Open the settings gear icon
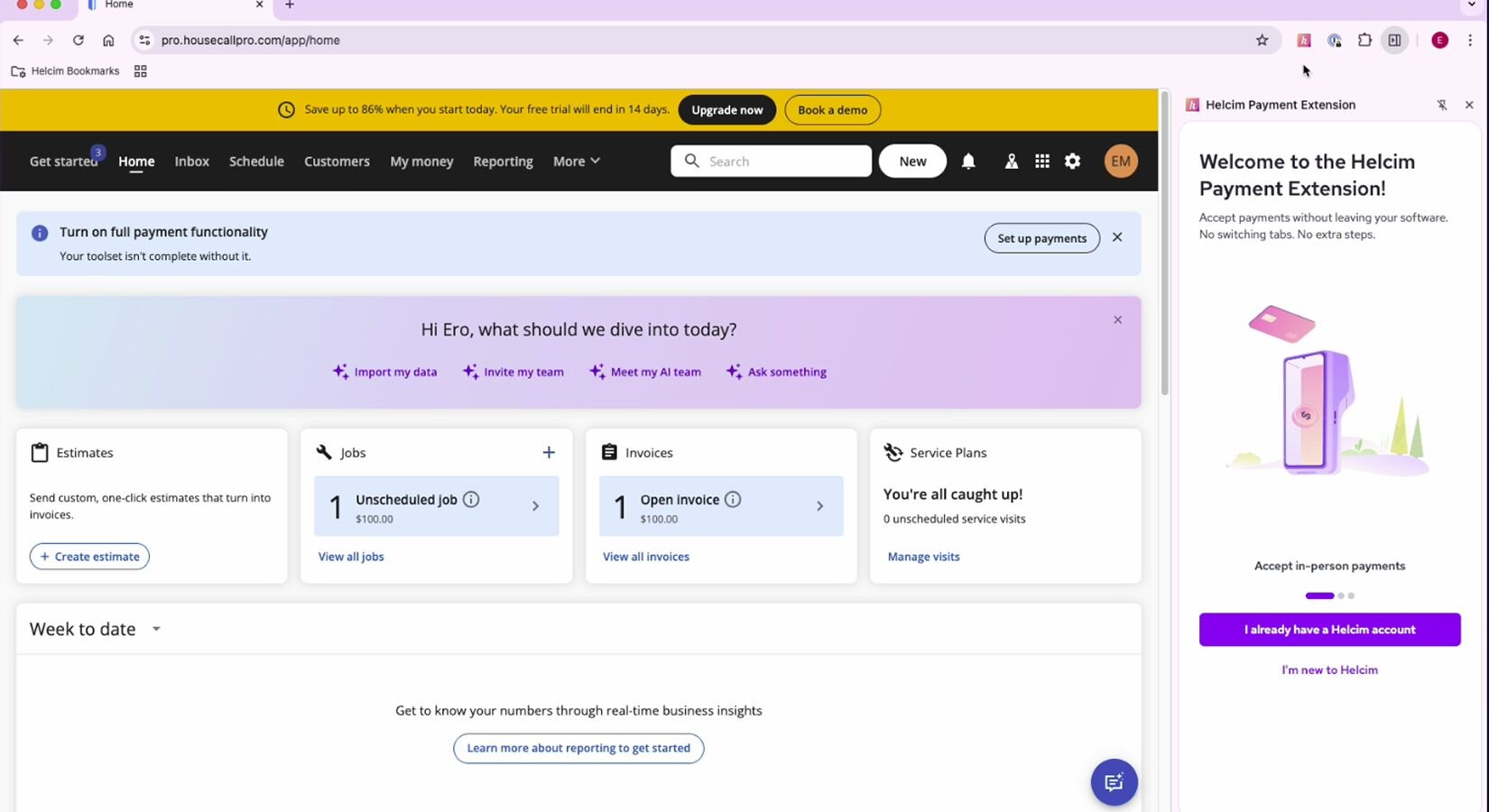Image resolution: width=1489 pixels, height=812 pixels. point(1072,161)
